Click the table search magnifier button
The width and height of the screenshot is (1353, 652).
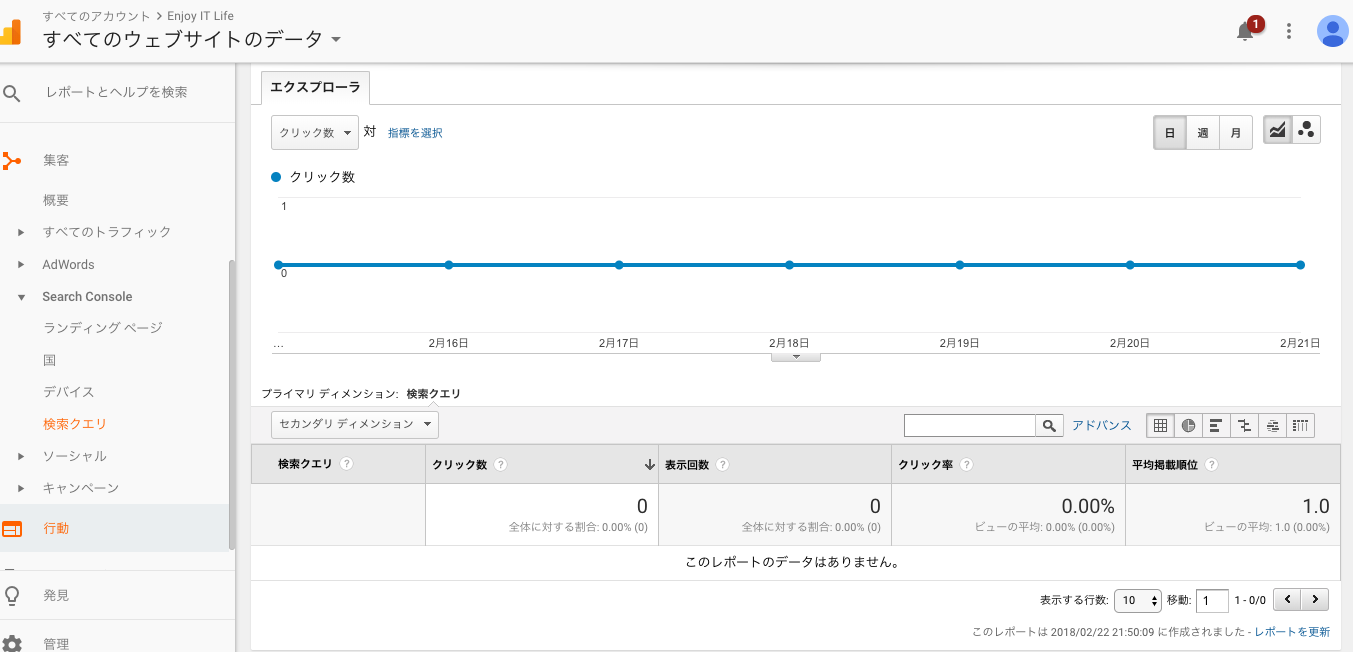1049,426
